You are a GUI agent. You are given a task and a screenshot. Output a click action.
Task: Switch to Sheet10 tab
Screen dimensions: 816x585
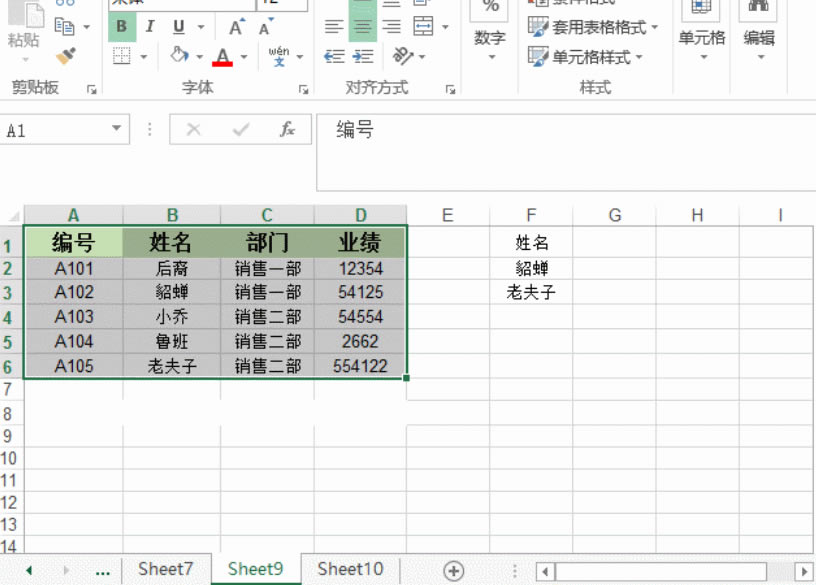coord(350,569)
